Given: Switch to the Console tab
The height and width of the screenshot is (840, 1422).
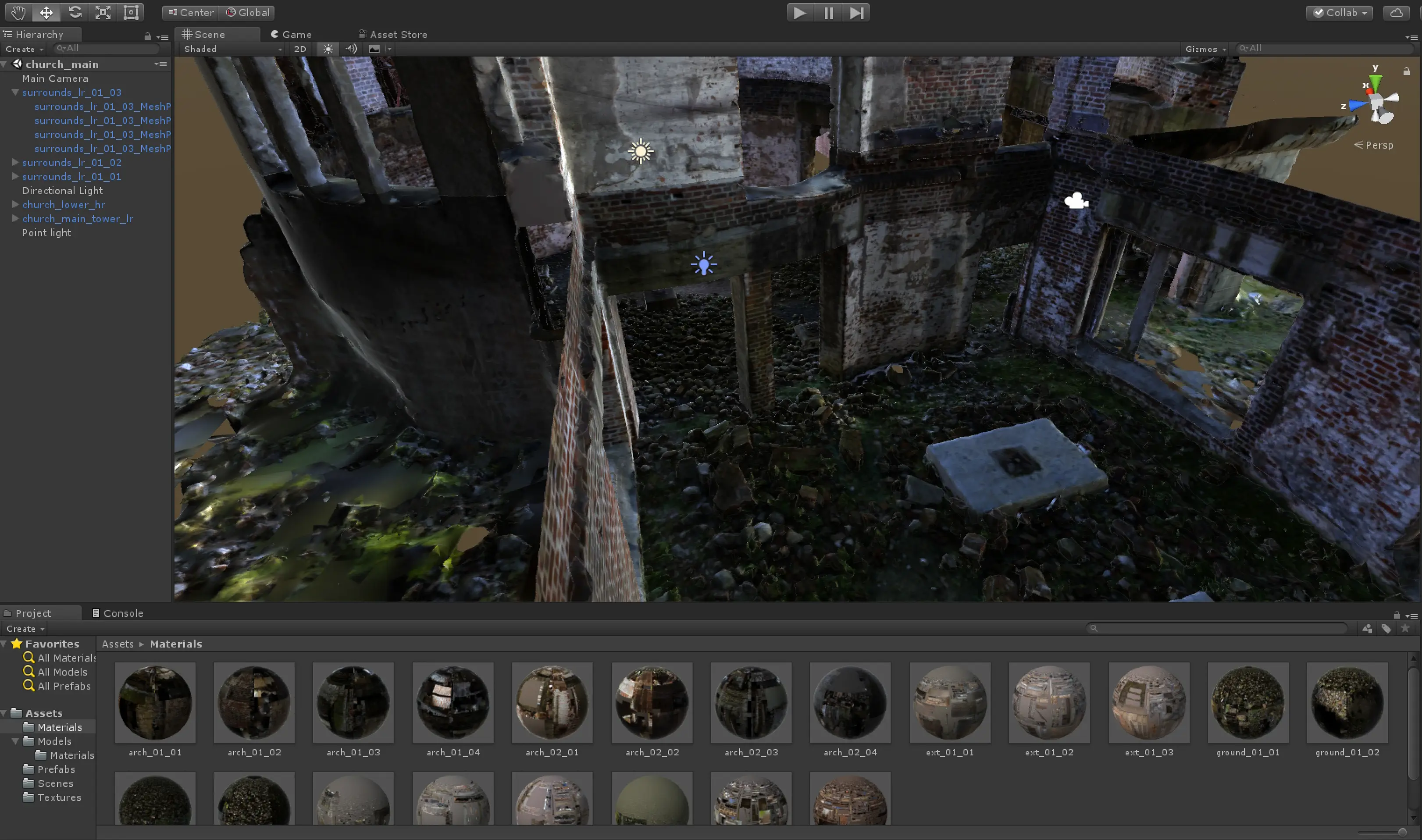Looking at the screenshot, I should 118,613.
